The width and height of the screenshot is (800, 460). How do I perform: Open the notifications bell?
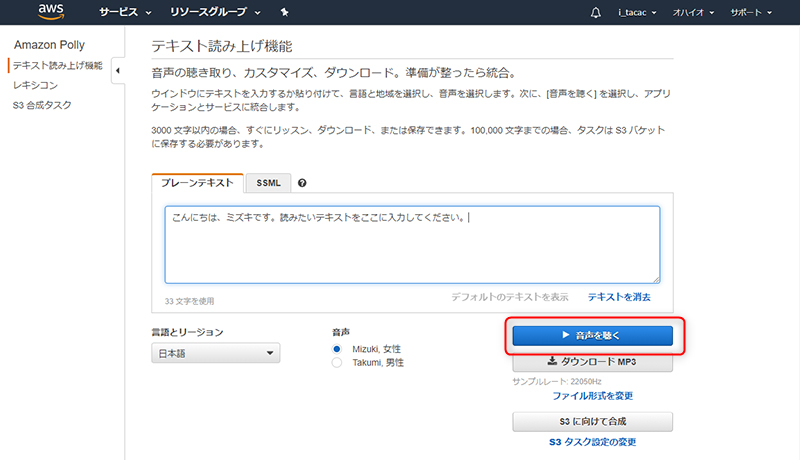pos(595,13)
